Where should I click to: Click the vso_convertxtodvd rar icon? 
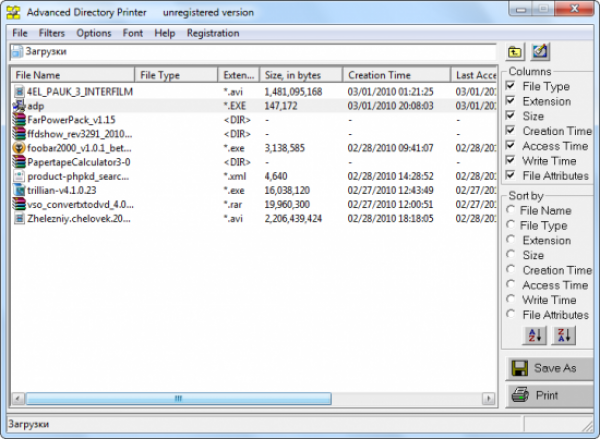coord(19,204)
